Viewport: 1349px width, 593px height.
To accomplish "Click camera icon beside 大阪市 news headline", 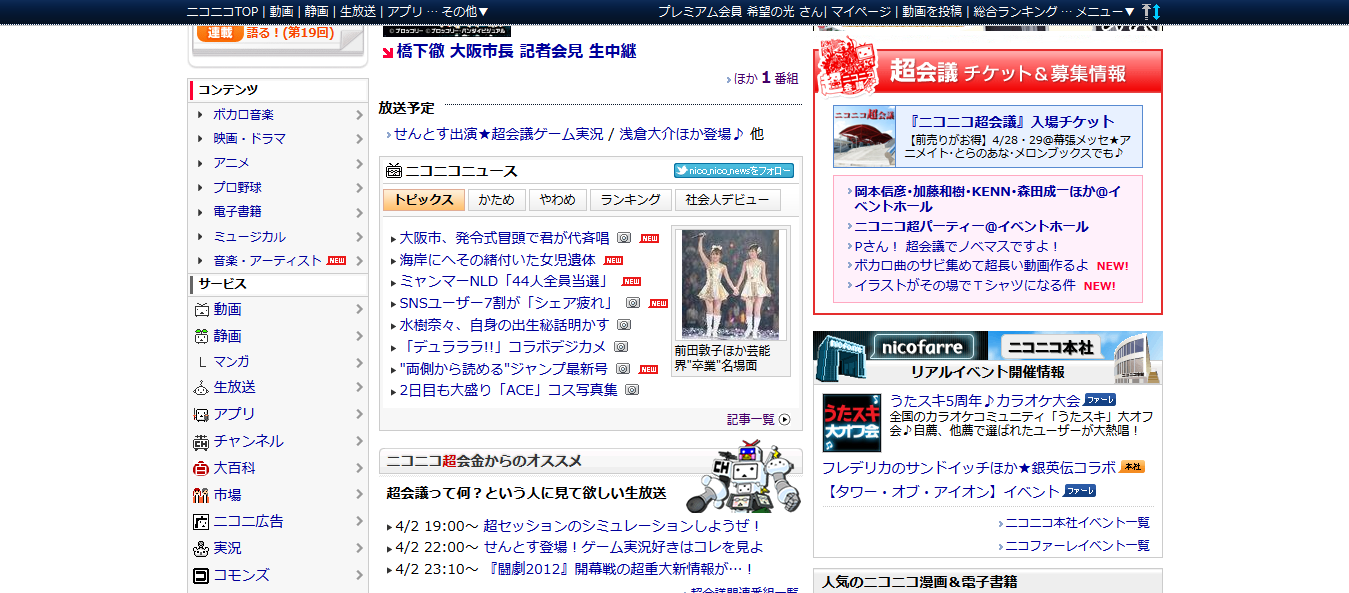I will pyautogui.click(x=624, y=238).
